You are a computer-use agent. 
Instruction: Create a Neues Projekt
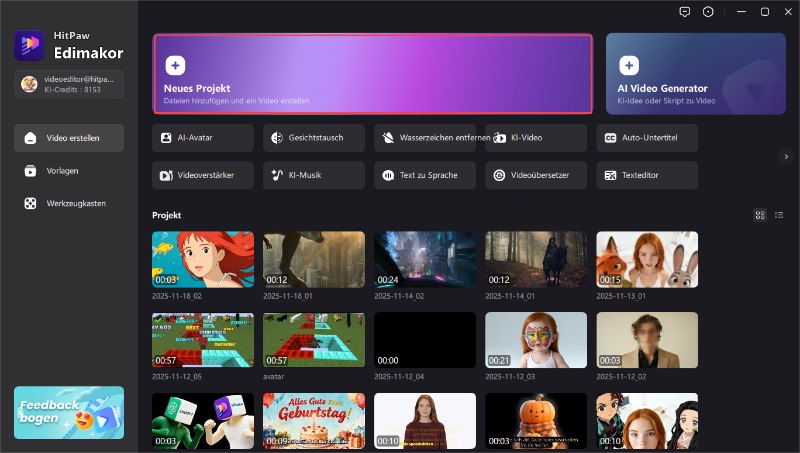point(372,75)
